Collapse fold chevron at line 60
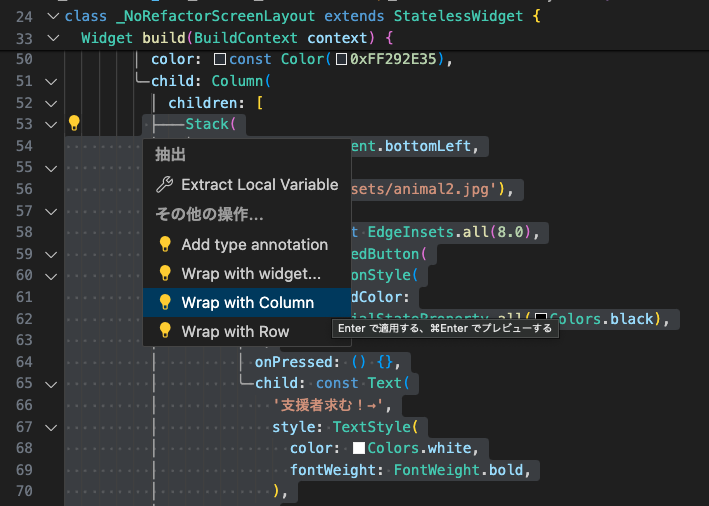 coord(52,276)
